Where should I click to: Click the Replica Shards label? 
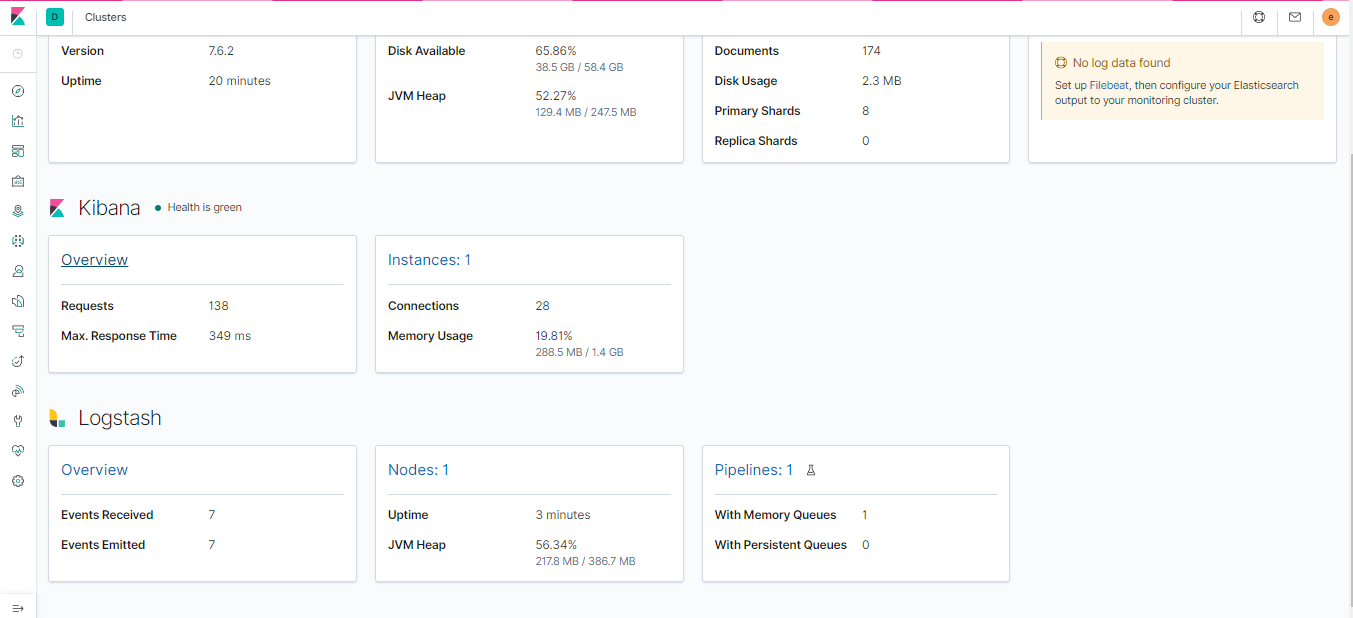(x=756, y=141)
